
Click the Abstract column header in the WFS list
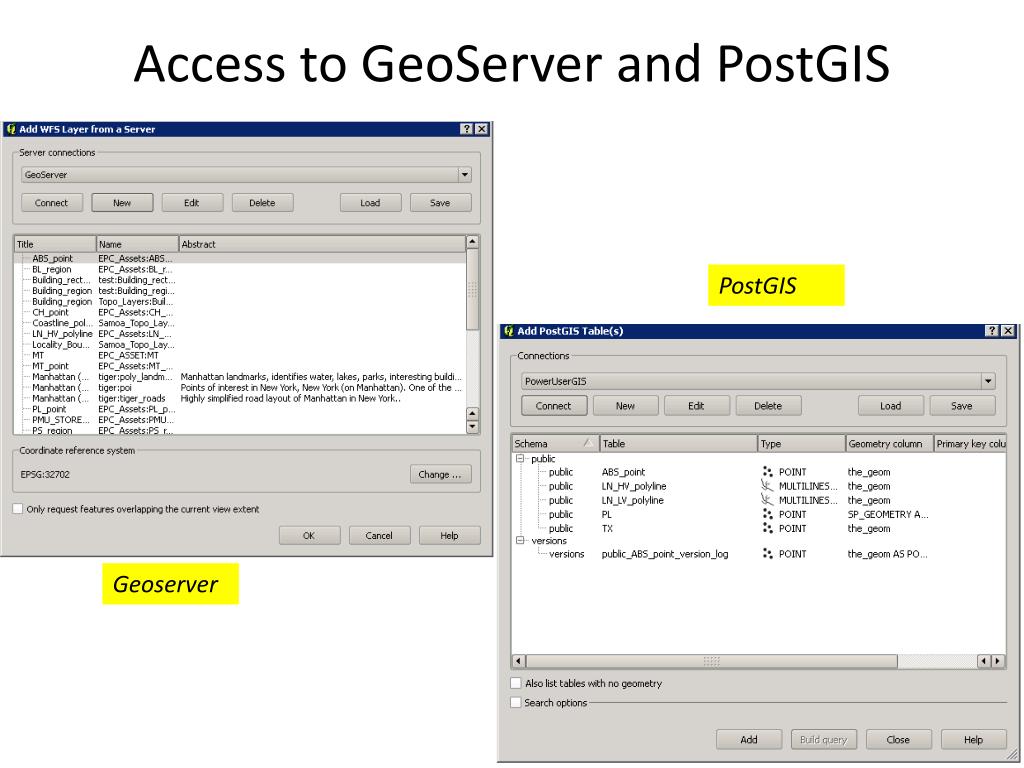322,244
